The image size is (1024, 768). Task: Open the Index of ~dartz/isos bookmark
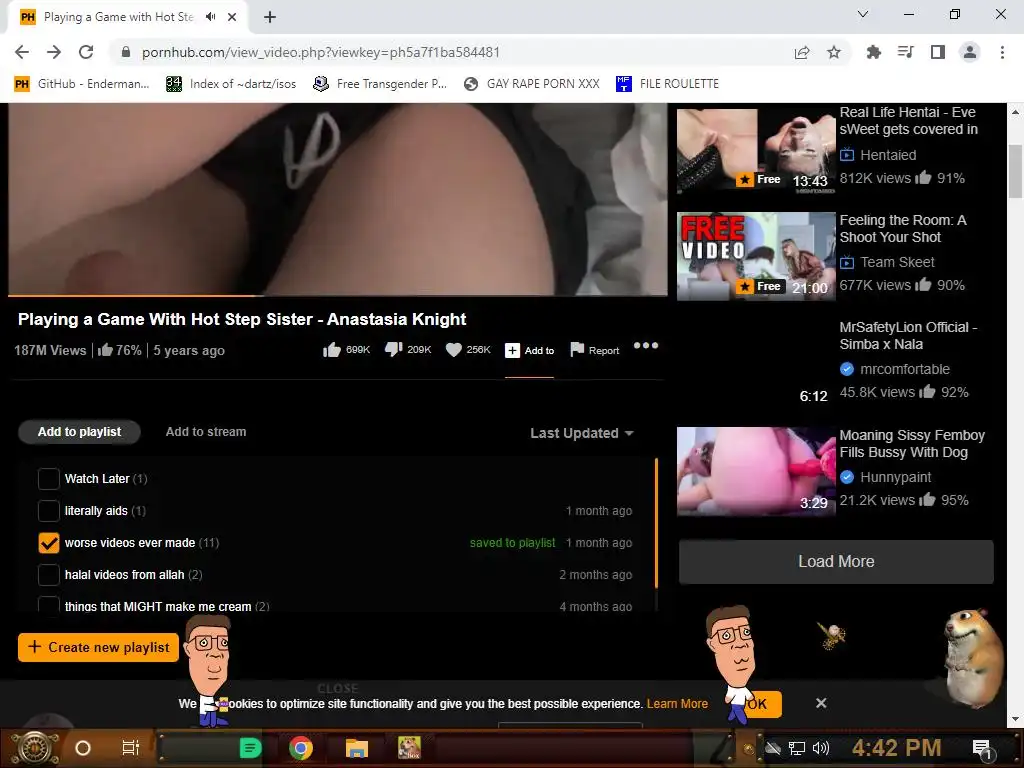[x=231, y=84]
